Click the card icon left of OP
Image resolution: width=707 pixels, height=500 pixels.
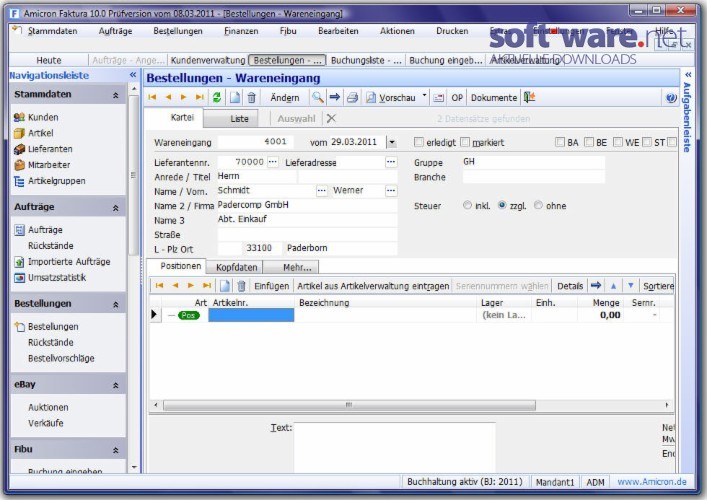click(x=438, y=98)
